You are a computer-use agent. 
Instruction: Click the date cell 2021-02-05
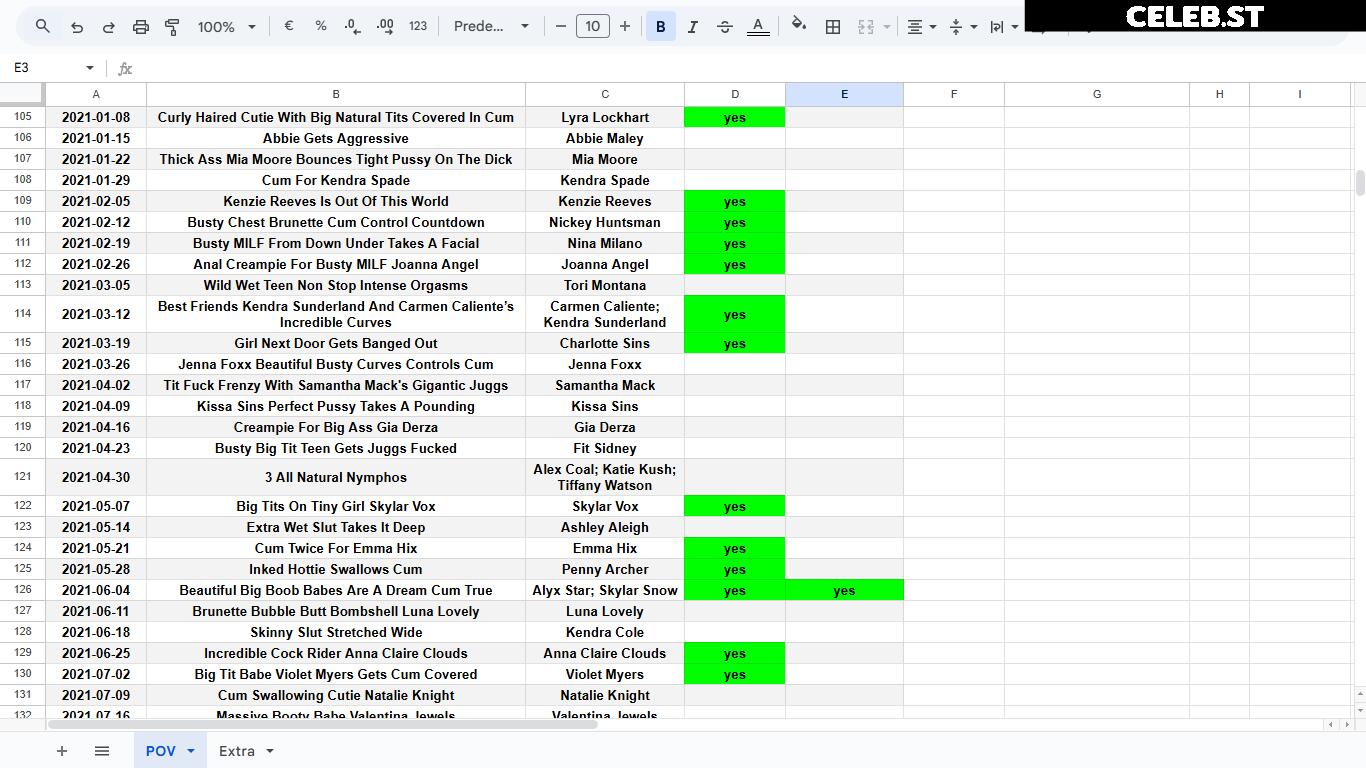pyautogui.click(x=96, y=201)
